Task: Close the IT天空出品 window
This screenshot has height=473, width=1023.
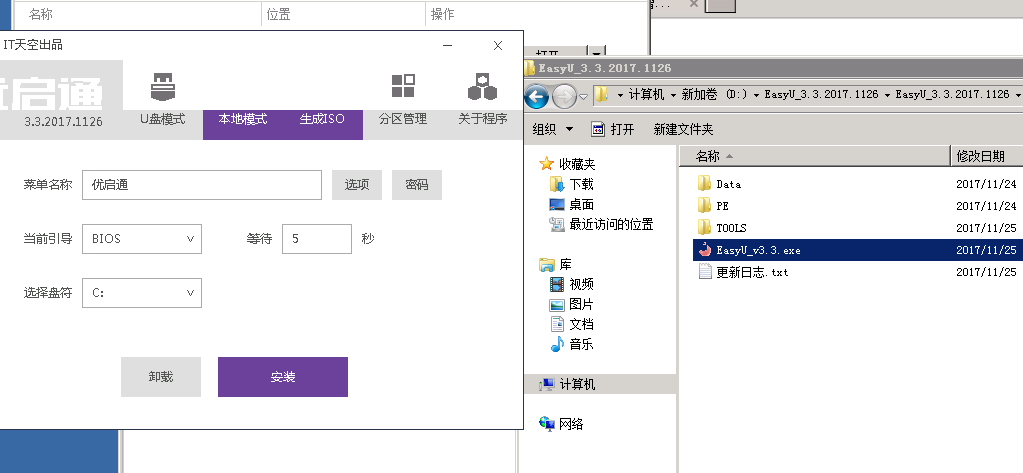Action: click(x=498, y=45)
